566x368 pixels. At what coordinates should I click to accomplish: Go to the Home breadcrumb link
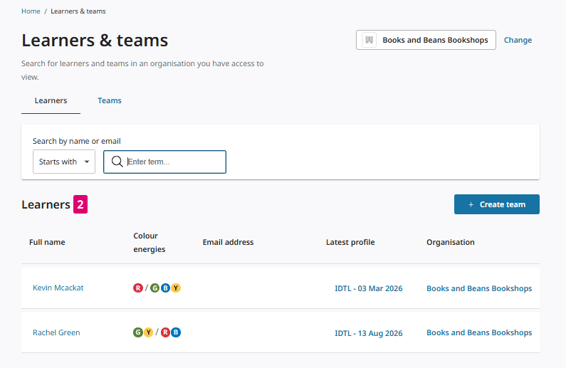click(31, 11)
